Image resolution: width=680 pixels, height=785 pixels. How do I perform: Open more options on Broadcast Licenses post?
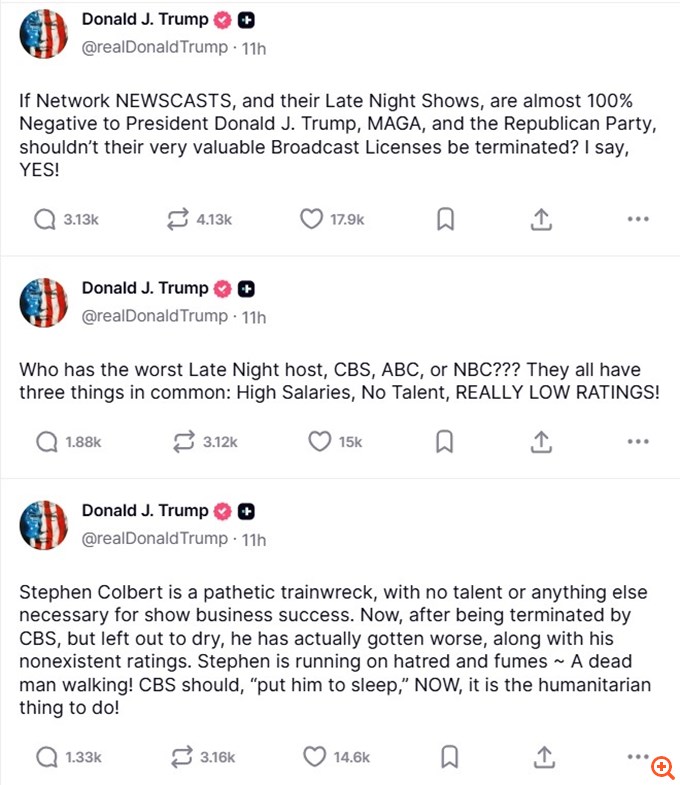638,219
